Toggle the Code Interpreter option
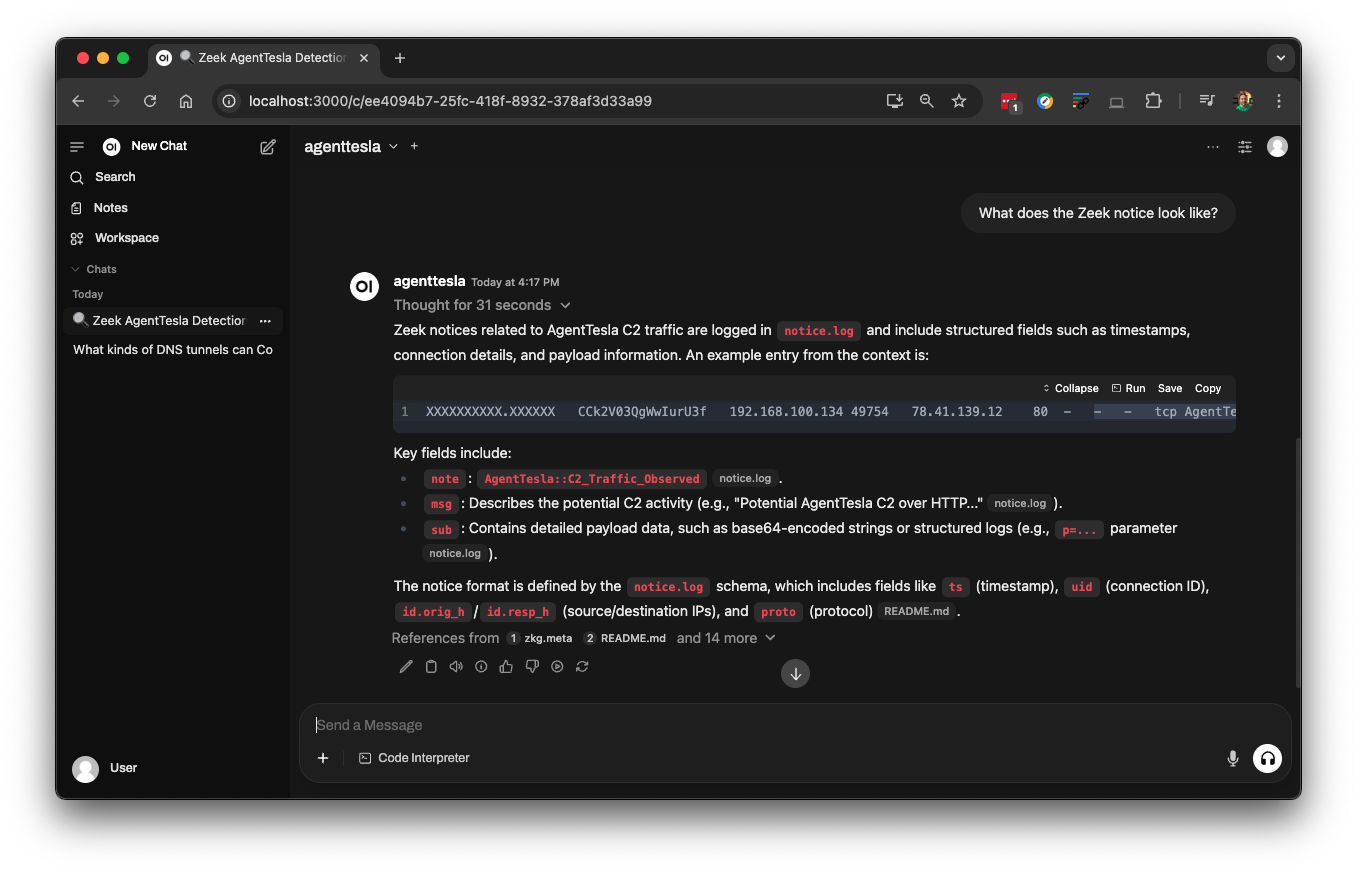 (x=414, y=758)
